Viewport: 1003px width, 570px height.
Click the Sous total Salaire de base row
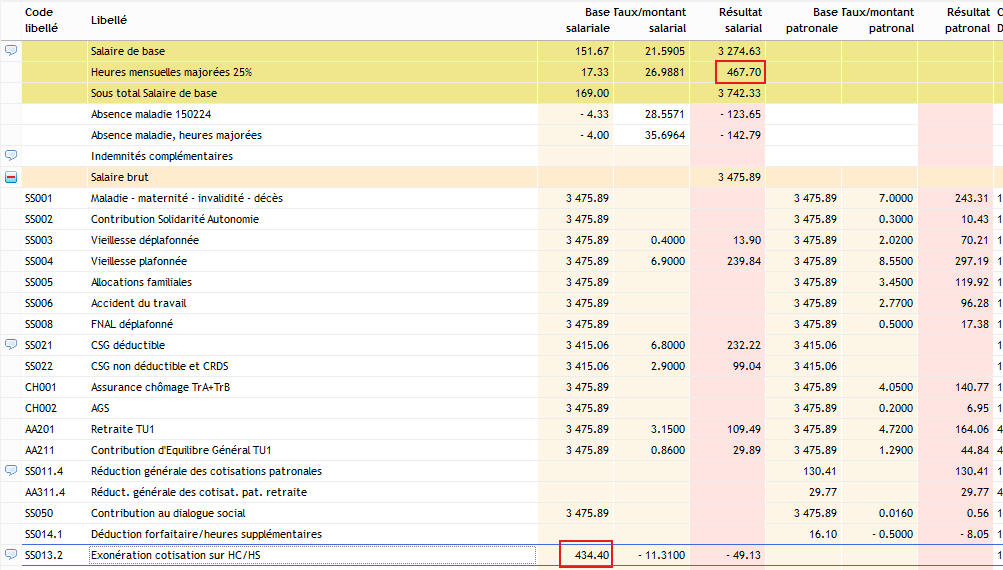tap(154, 93)
